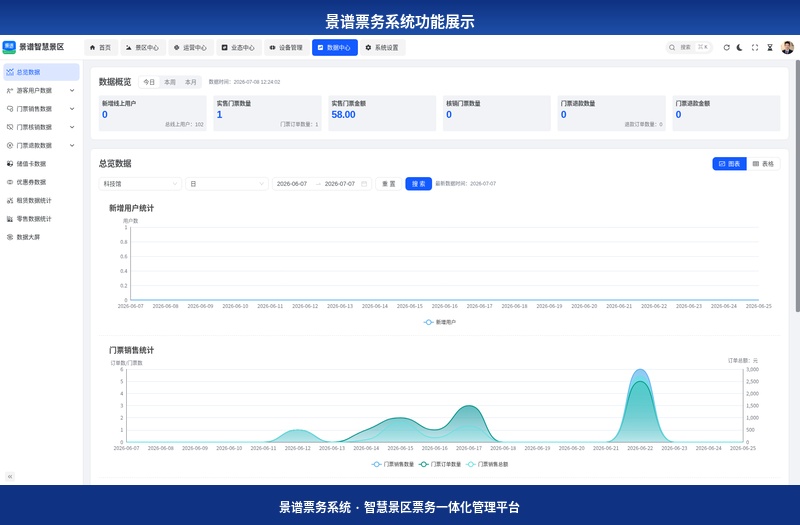Click the 实售门票数量 stat card

pos(267,113)
